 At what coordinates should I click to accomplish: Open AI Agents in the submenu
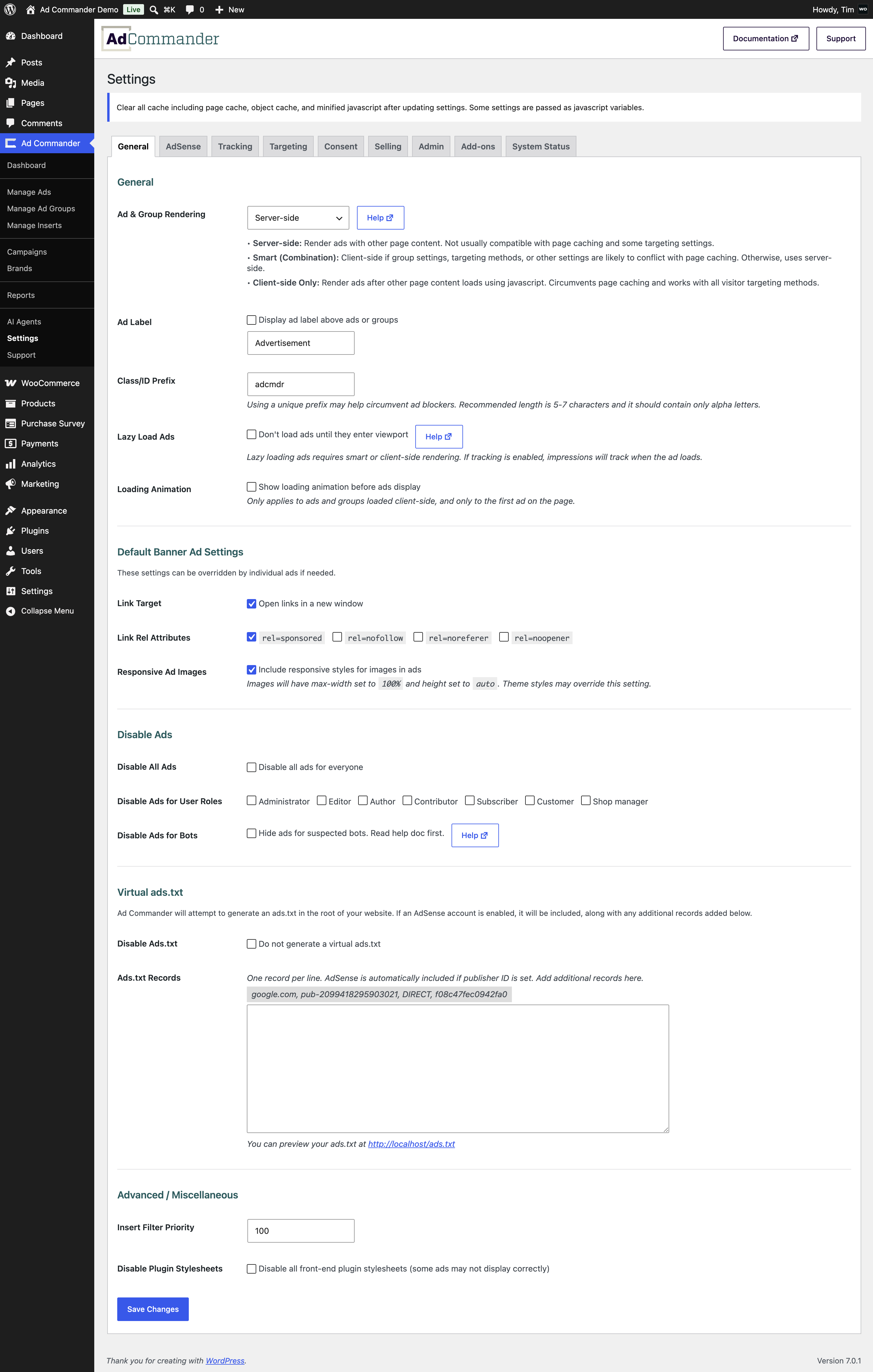tap(24, 322)
